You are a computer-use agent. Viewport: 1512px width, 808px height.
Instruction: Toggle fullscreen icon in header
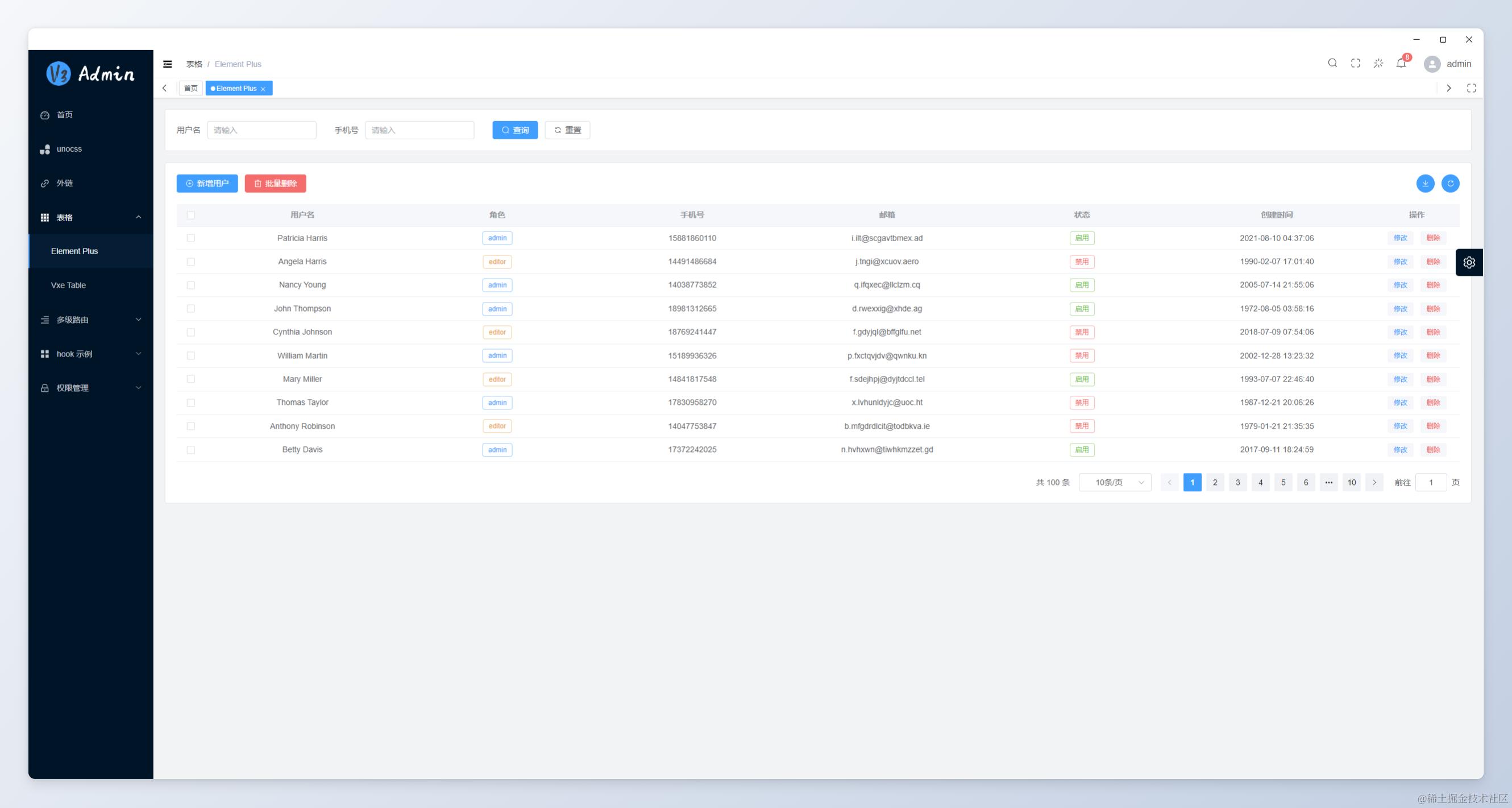coord(1355,64)
